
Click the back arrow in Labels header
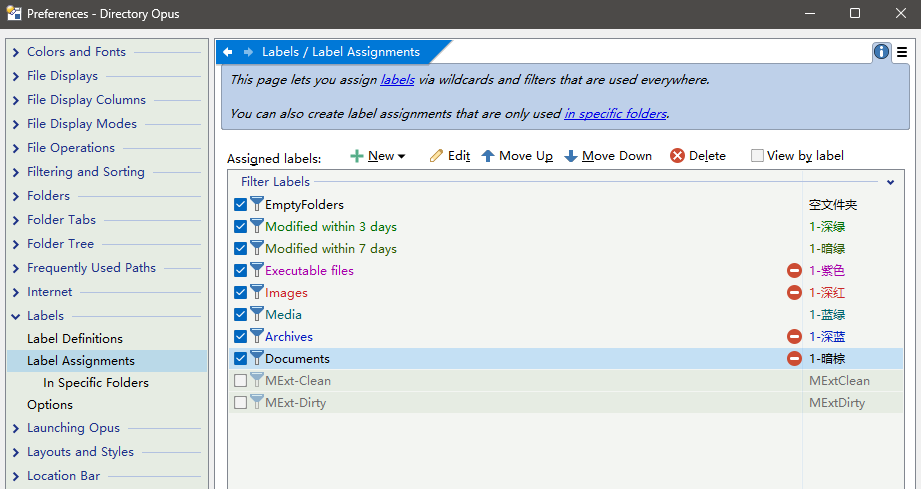(228, 52)
